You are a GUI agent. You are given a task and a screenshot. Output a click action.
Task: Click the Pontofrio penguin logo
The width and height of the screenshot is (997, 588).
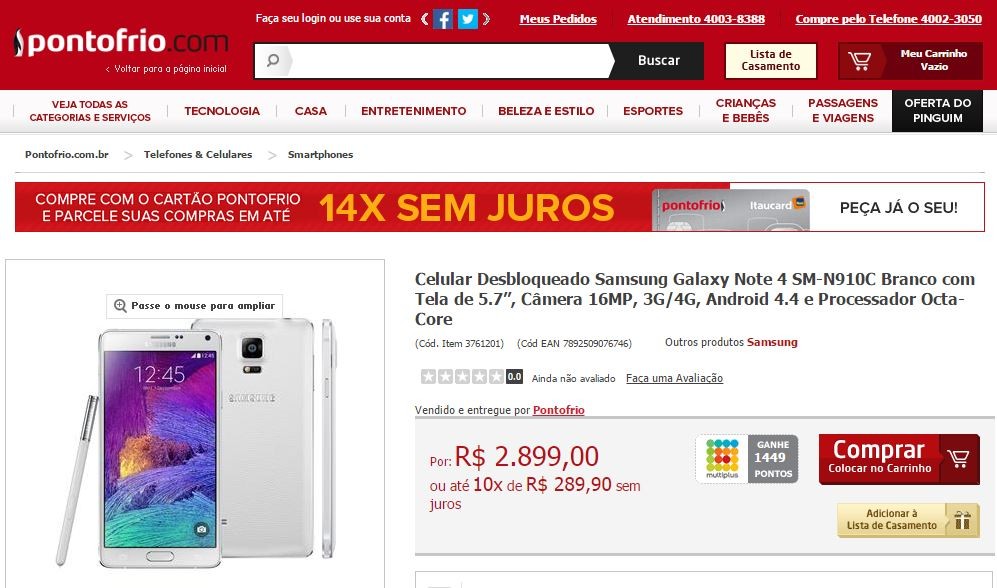(19, 43)
